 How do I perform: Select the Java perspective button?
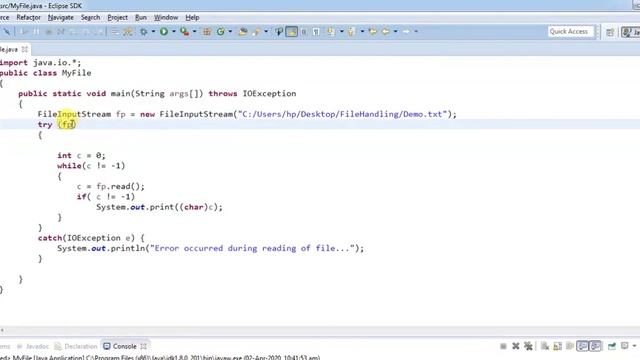click(631, 32)
